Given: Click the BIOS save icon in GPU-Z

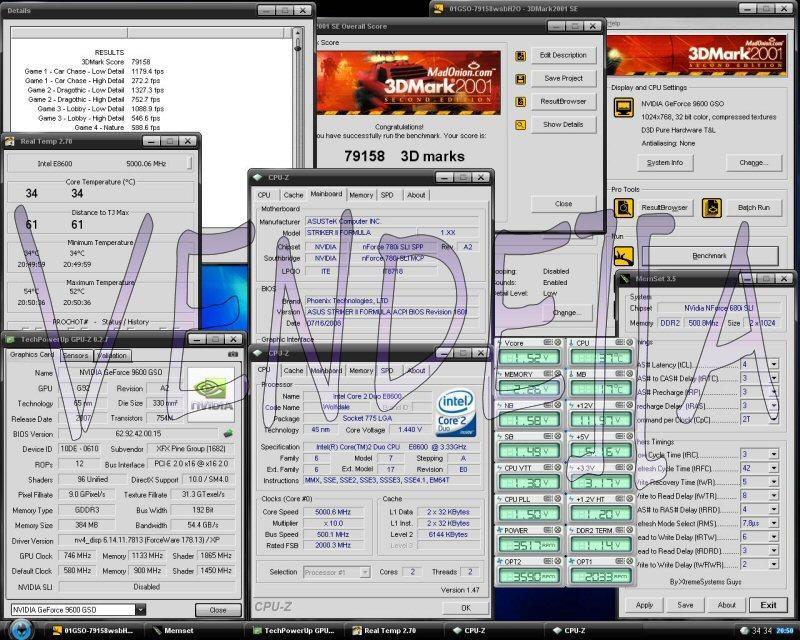Looking at the screenshot, I should pos(228,433).
